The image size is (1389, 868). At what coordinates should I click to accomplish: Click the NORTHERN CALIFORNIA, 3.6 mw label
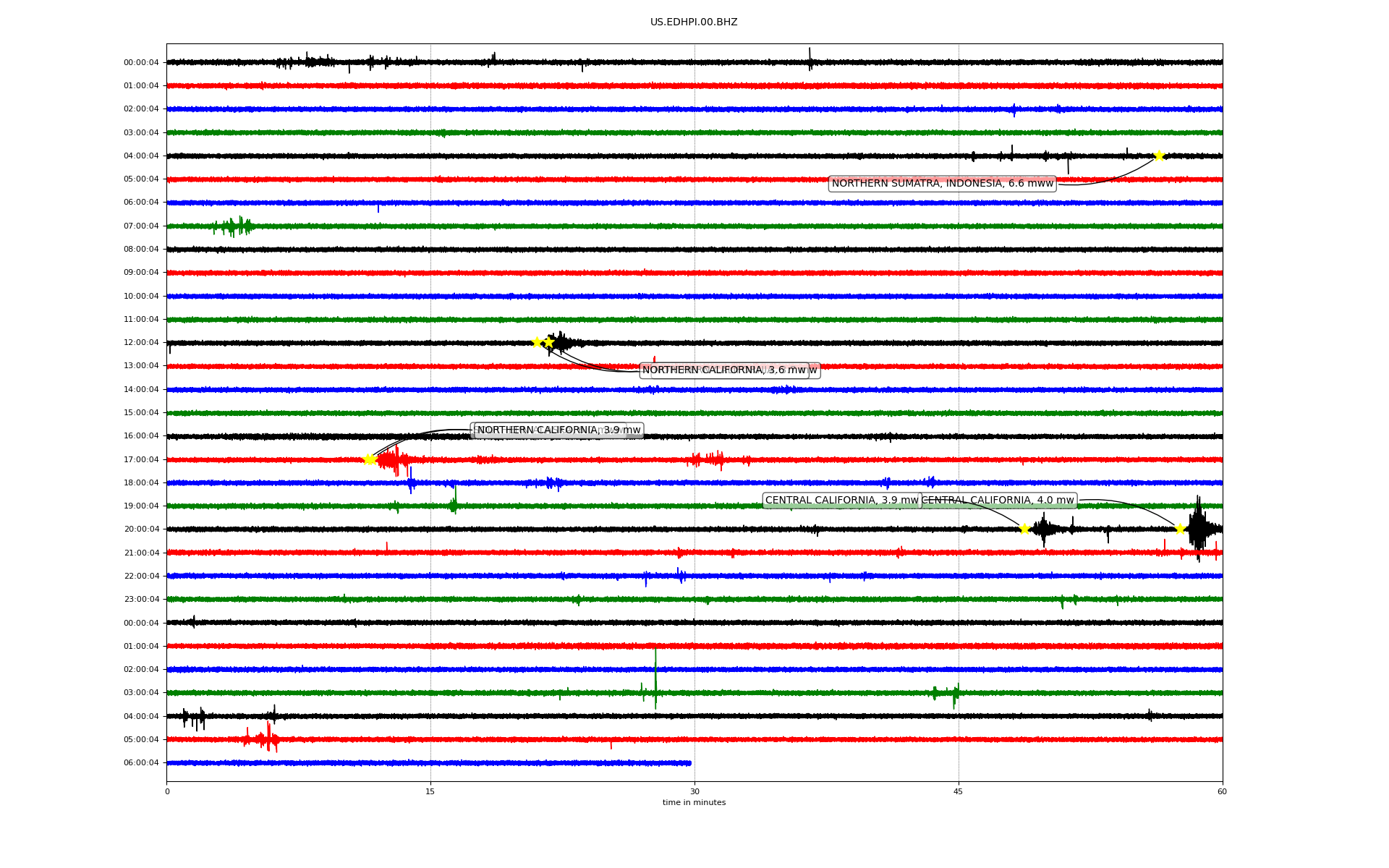(x=723, y=370)
